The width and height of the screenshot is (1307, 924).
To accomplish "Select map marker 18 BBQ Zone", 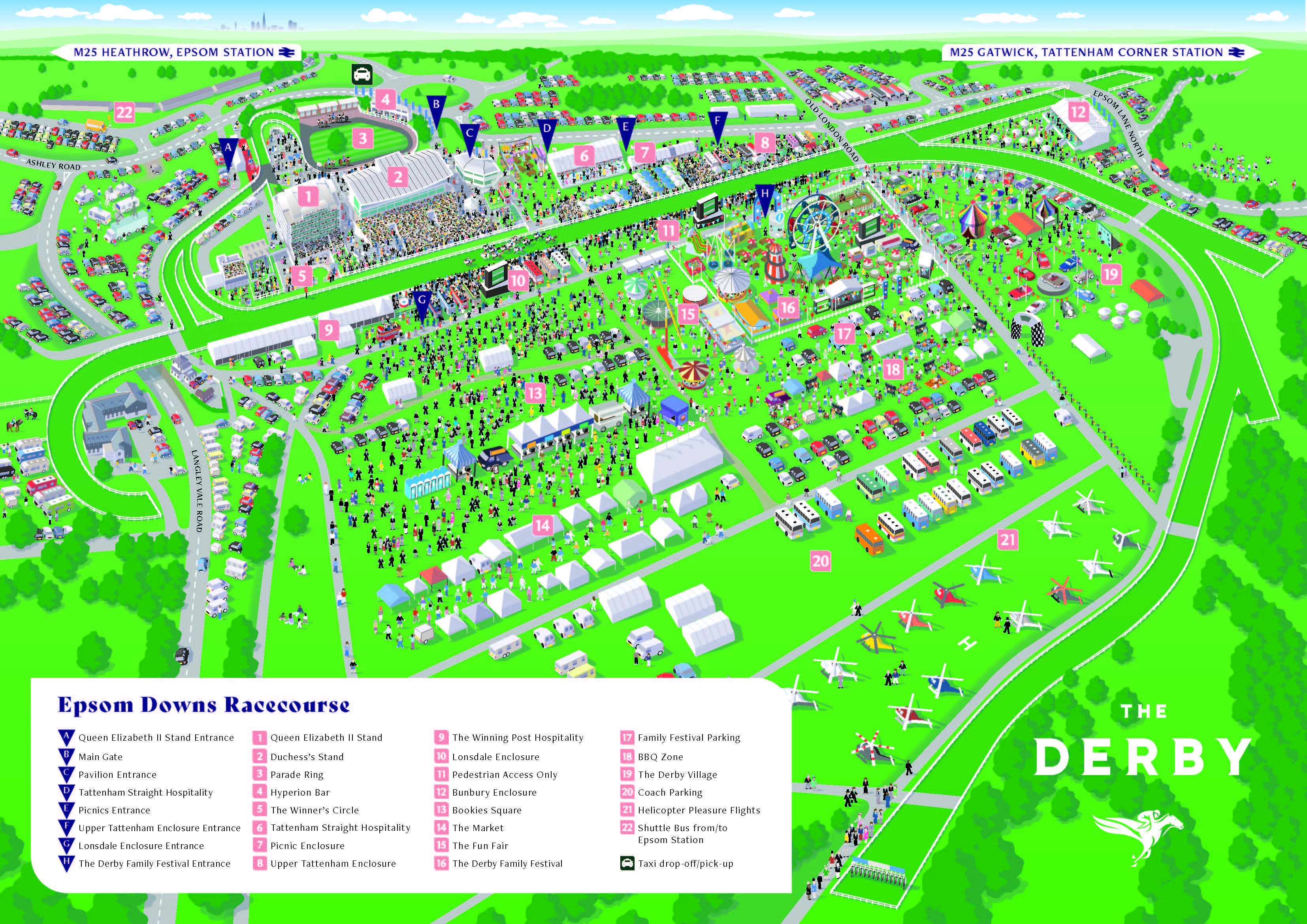I will click(x=893, y=369).
